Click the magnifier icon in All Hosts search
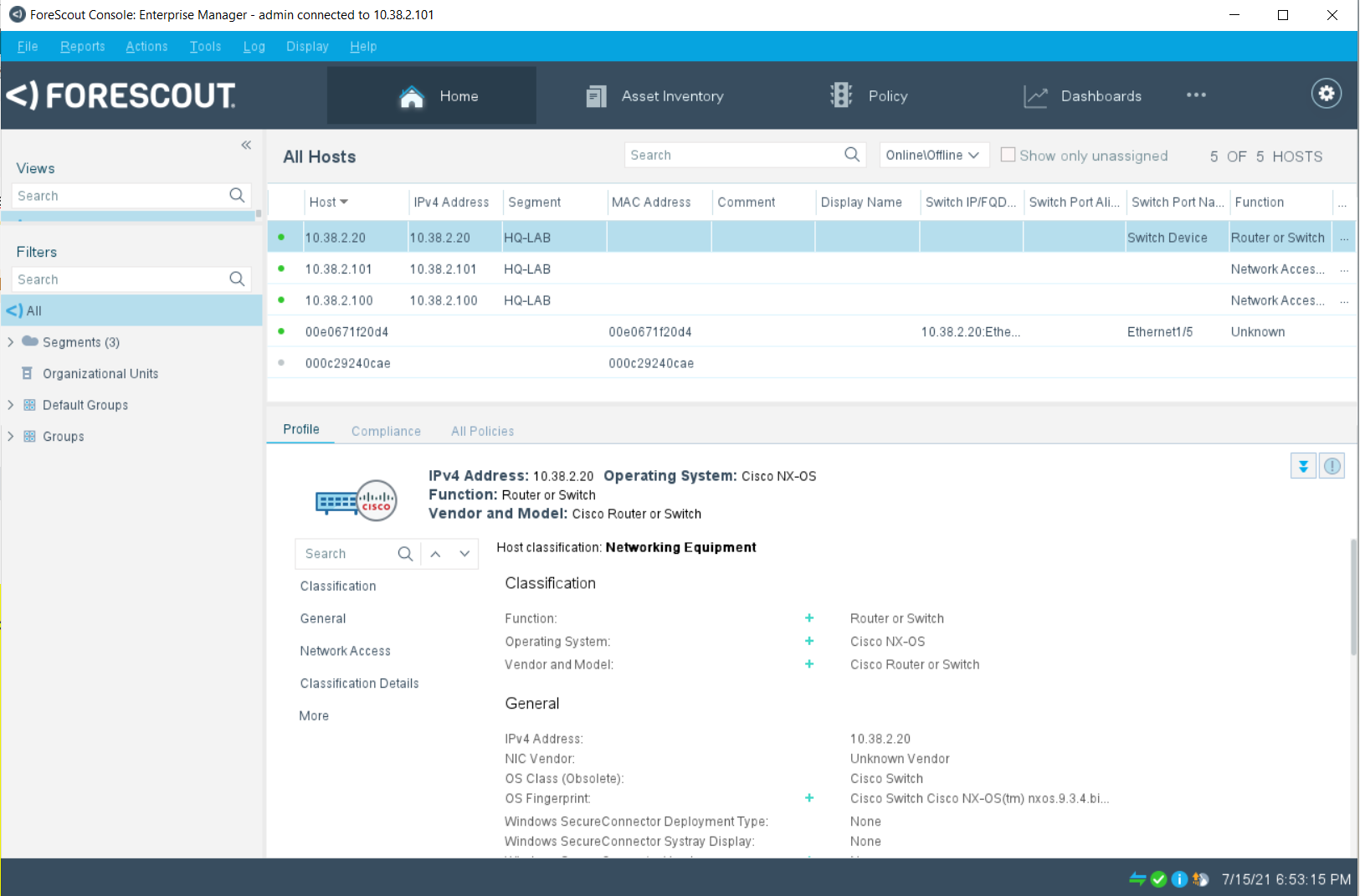Viewport: 1360px width, 896px height. click(851, 155)
